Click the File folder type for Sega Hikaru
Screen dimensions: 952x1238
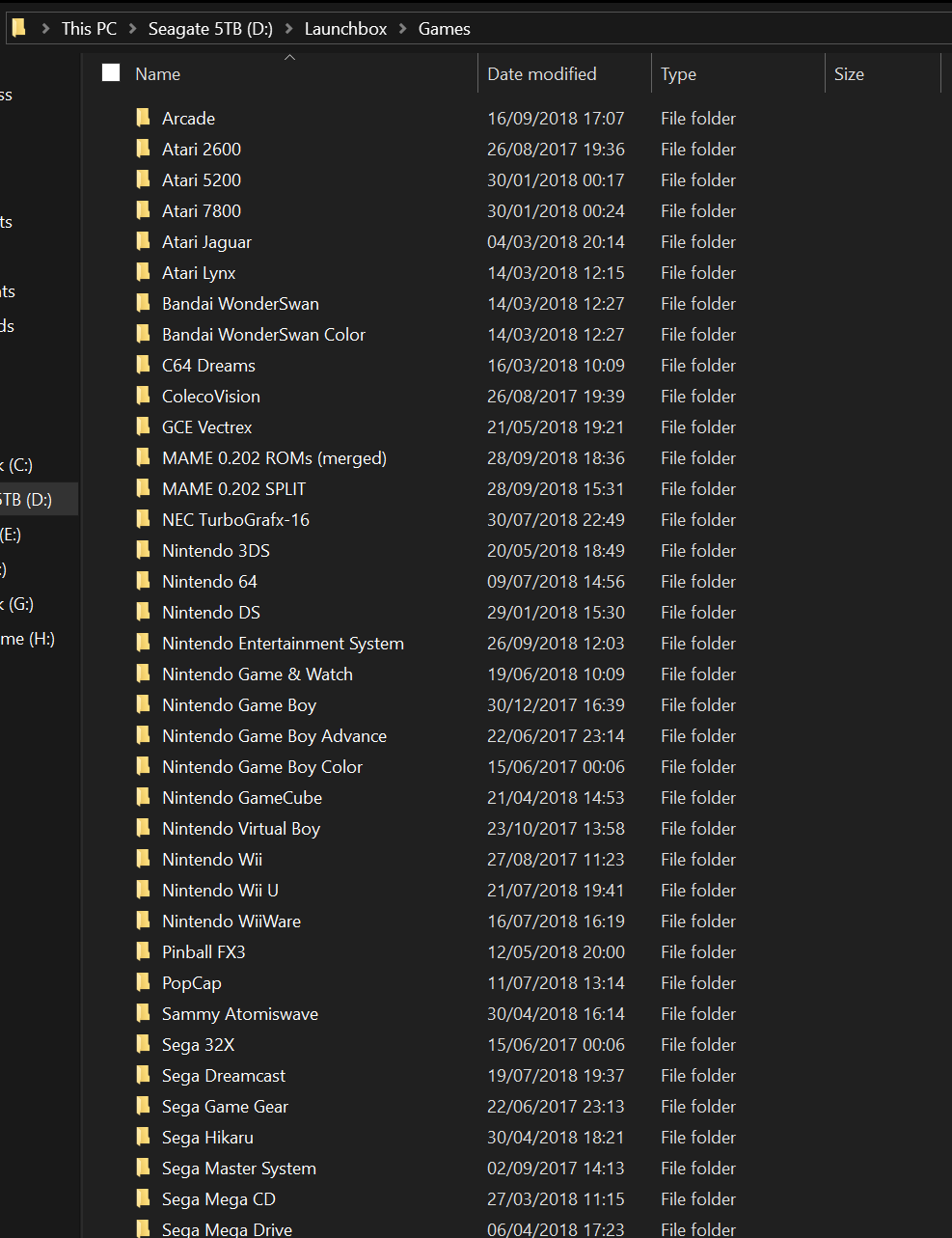point(698,1138)
